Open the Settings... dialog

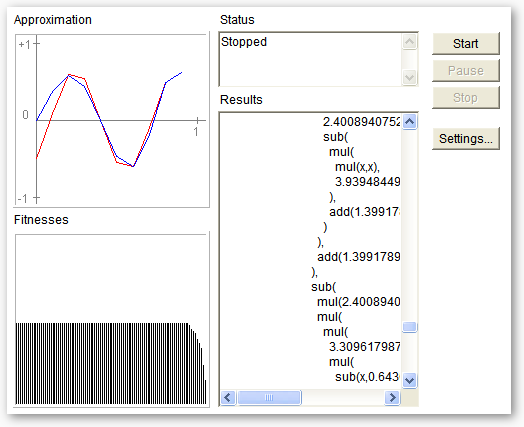click(466, 138)
